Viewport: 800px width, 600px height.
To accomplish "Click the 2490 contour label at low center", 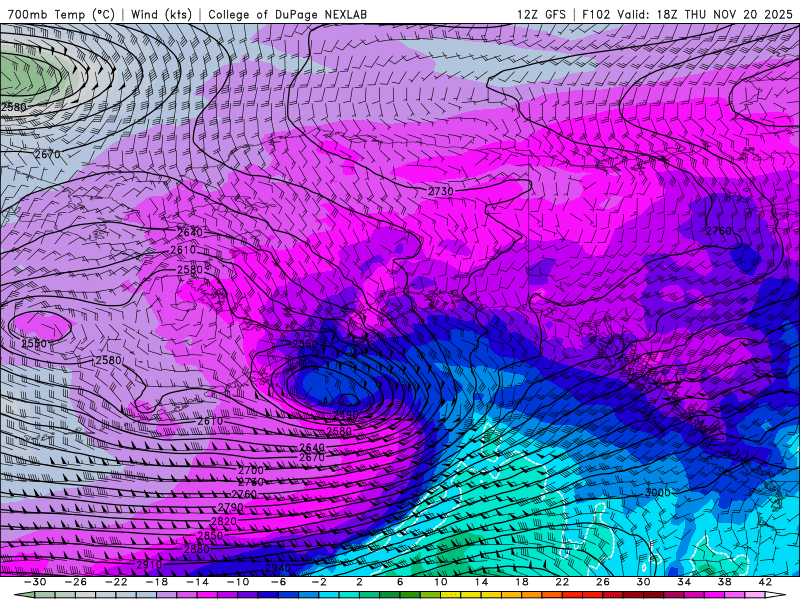I will (346, 415).
